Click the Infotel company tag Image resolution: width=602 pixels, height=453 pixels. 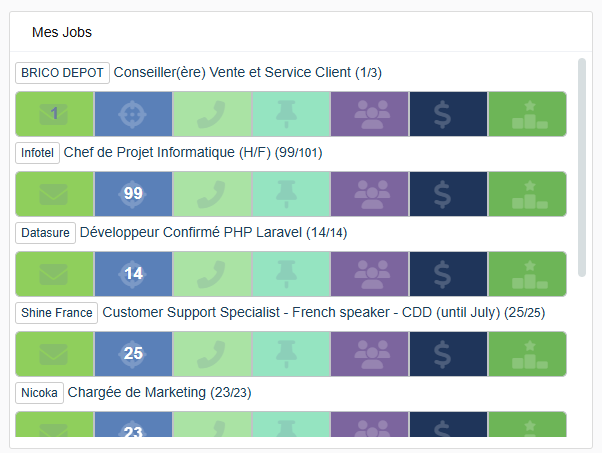pos(37,153)
